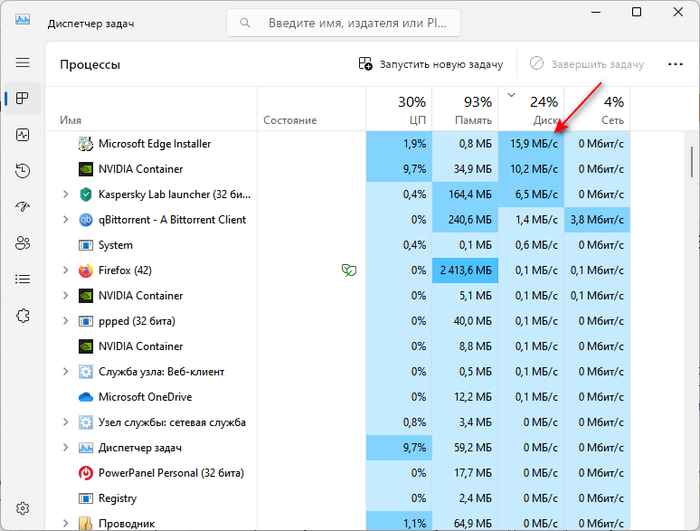Open Task Manager settings gear
Screen dimensions: 700x531
22,509
